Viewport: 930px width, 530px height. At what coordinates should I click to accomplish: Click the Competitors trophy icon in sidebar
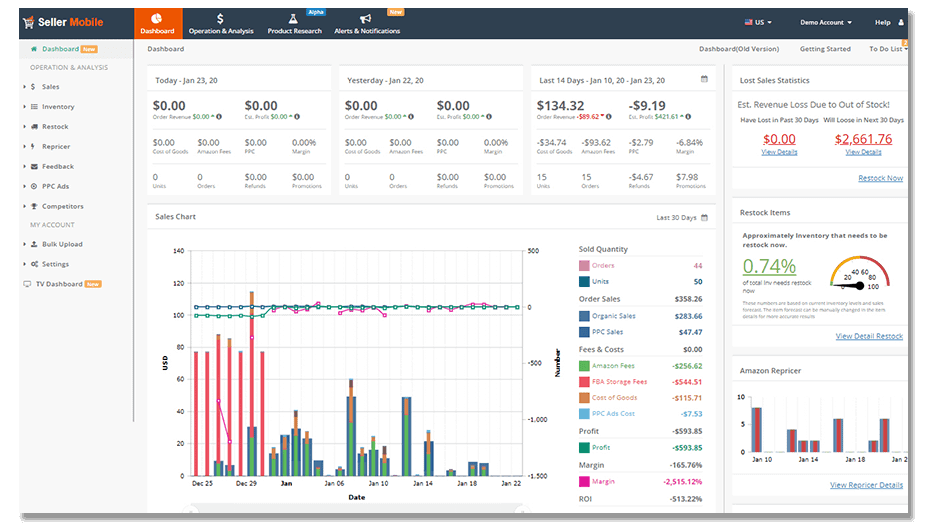(x=34, y=207)
